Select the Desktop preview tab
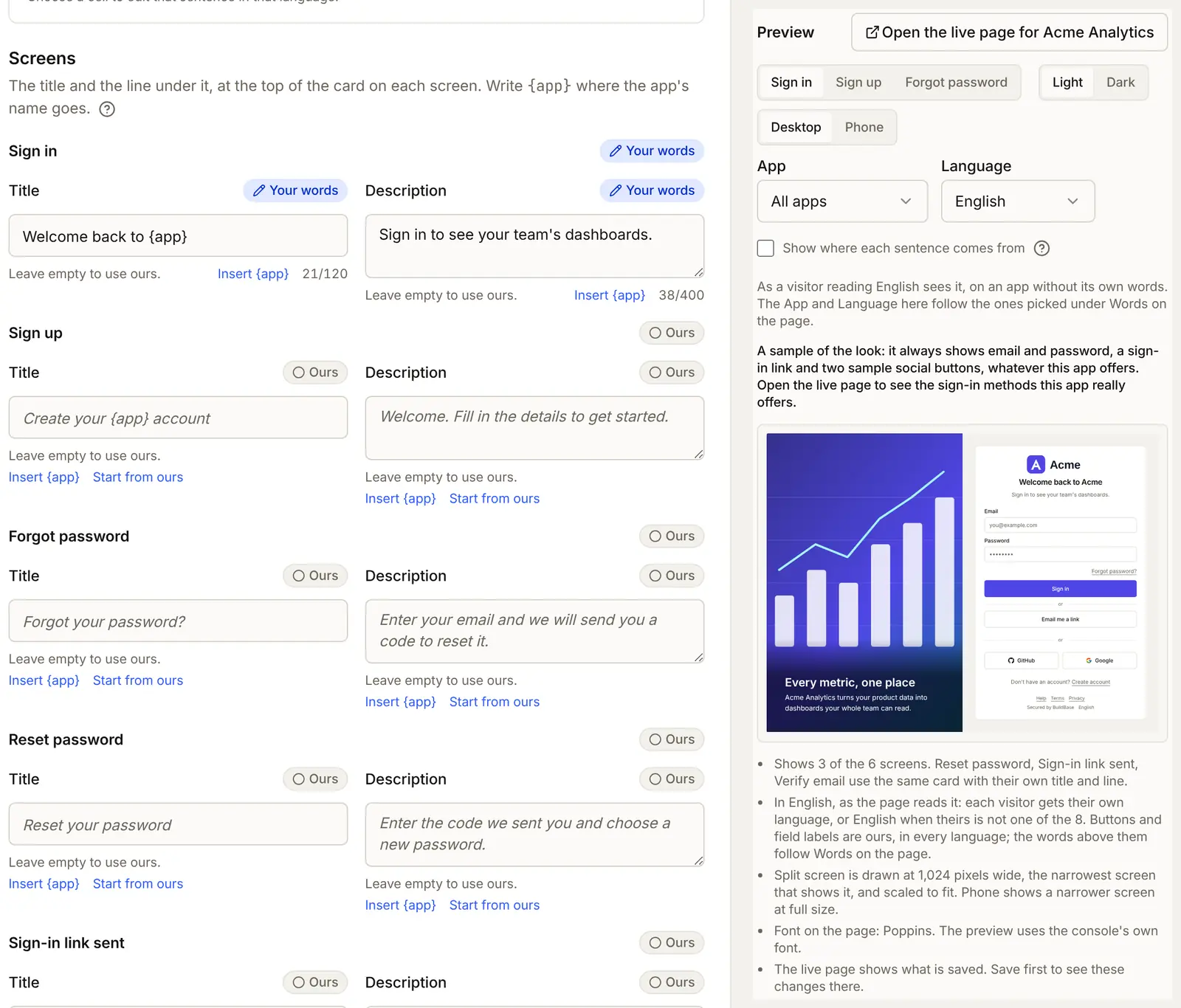The width and height of the screenshot is (1181, 1008). 796,128
